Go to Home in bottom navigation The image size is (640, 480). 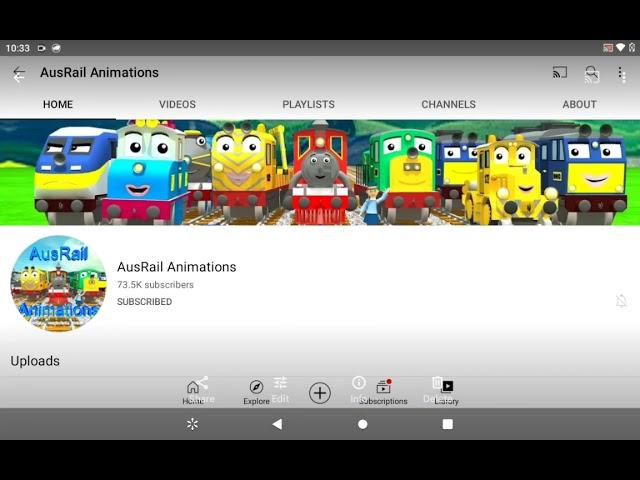tap(193, 392)
